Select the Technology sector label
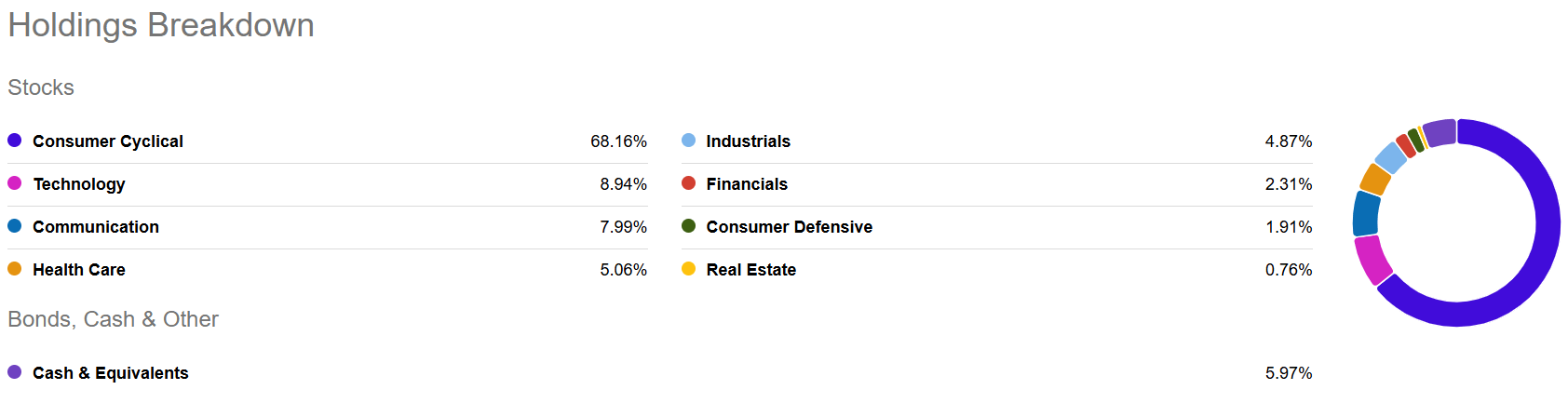Image resolution: width=1568 pixels, height=403 pixels. pos(79,184)
